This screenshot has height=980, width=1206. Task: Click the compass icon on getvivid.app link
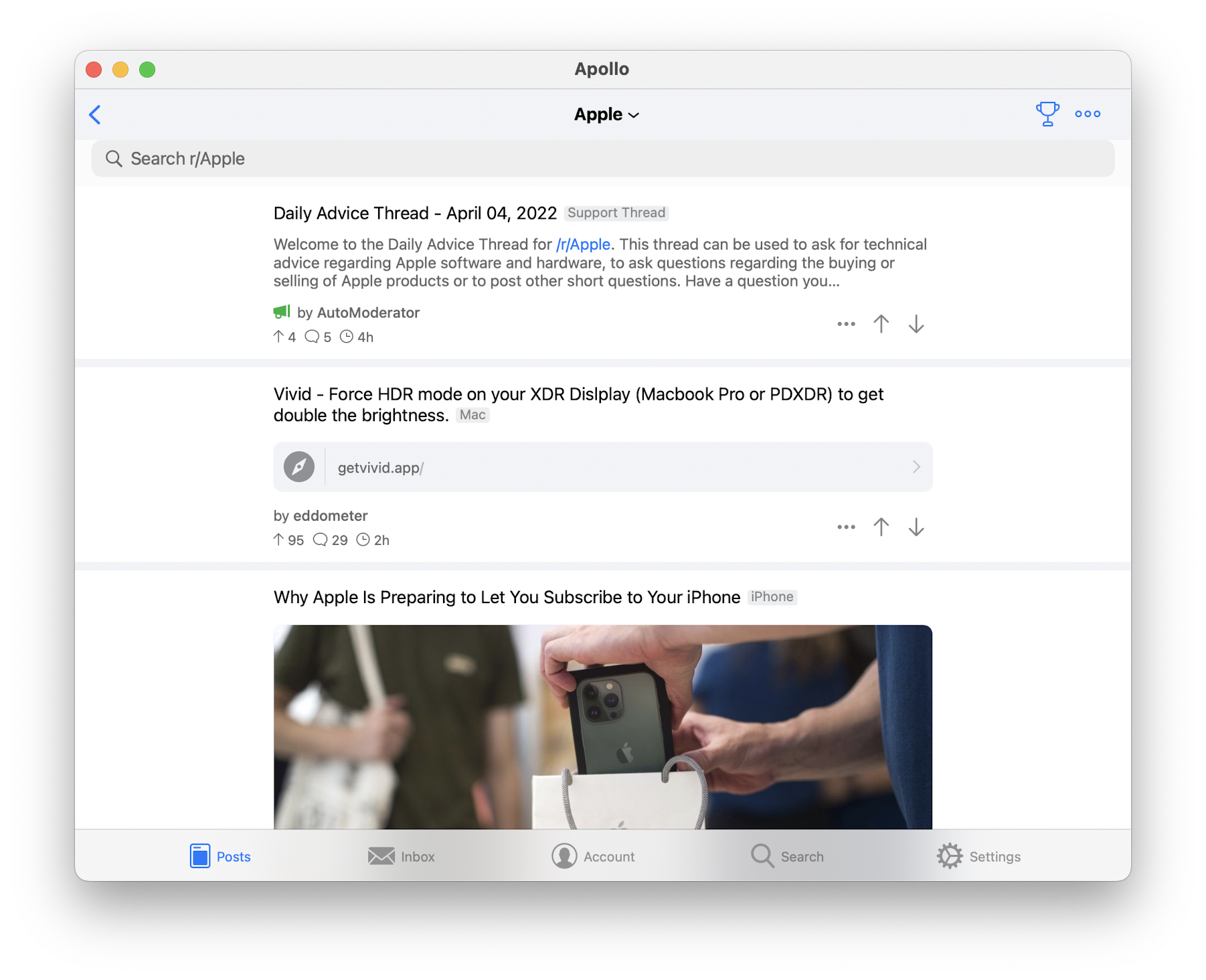[x=298, y=467]
